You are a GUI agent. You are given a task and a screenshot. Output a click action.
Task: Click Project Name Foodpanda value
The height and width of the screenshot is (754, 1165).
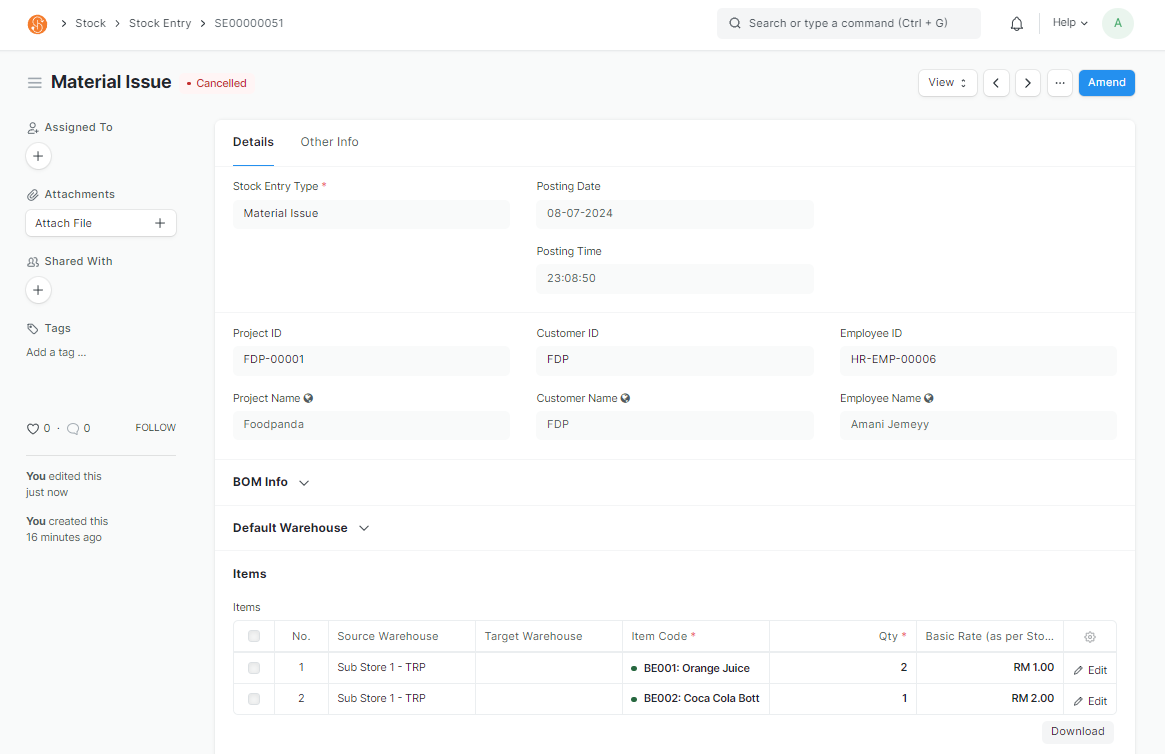coord(371,425)
